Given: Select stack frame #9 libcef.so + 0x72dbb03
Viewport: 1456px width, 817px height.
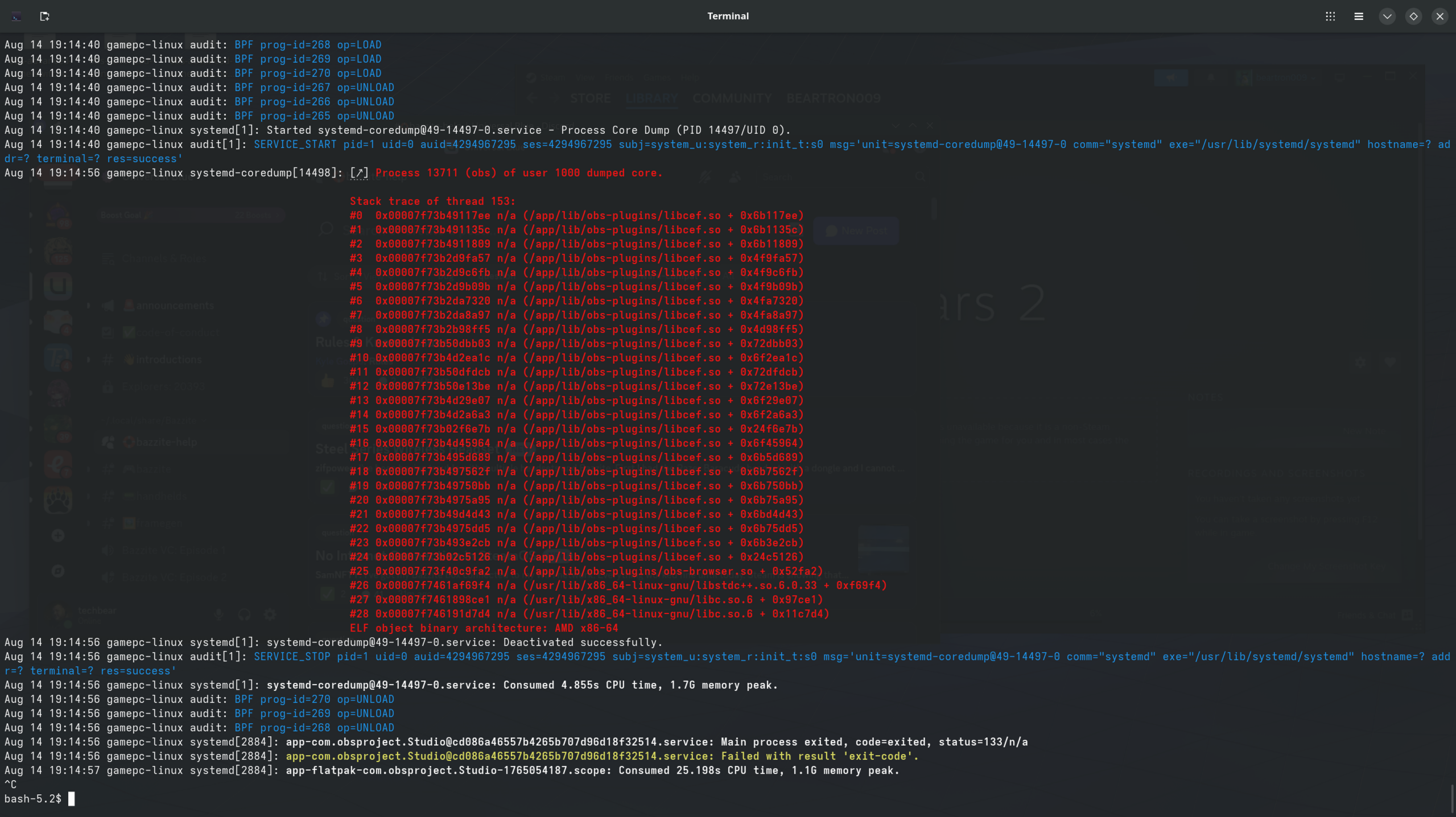Looking at the screenshot, I should click(x=576, y=344).
